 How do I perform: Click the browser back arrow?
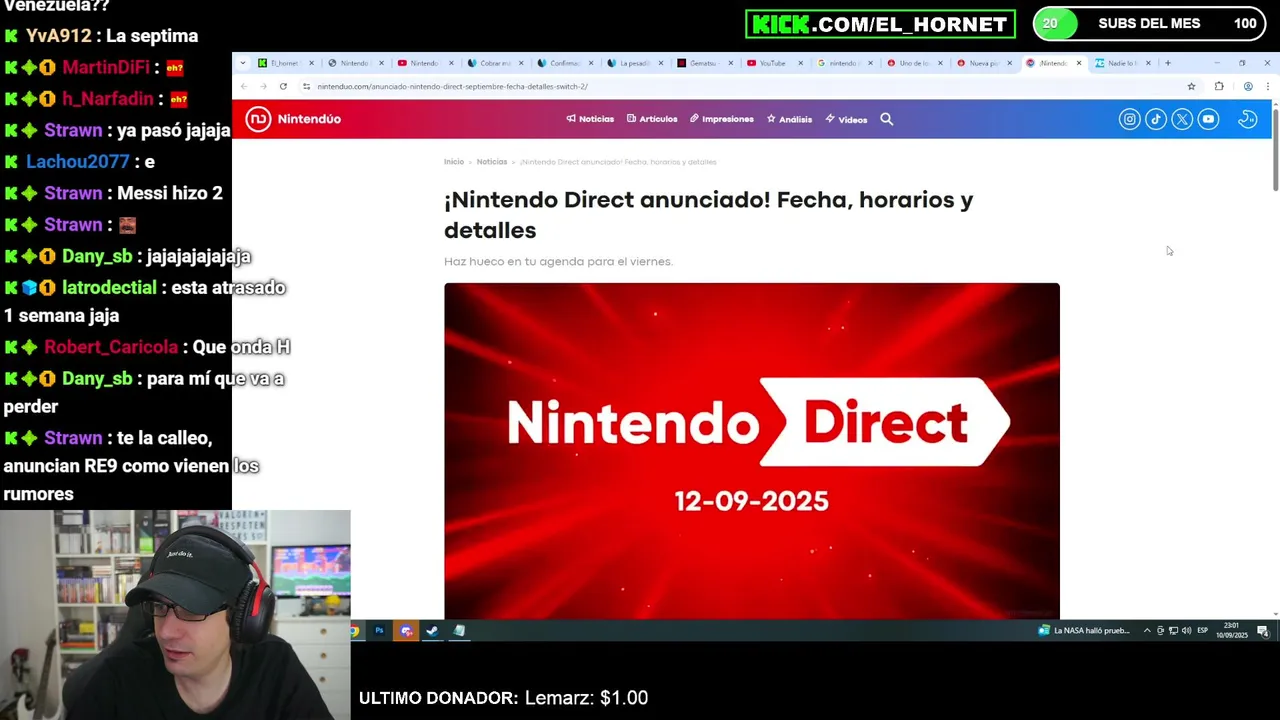point(244,87)
